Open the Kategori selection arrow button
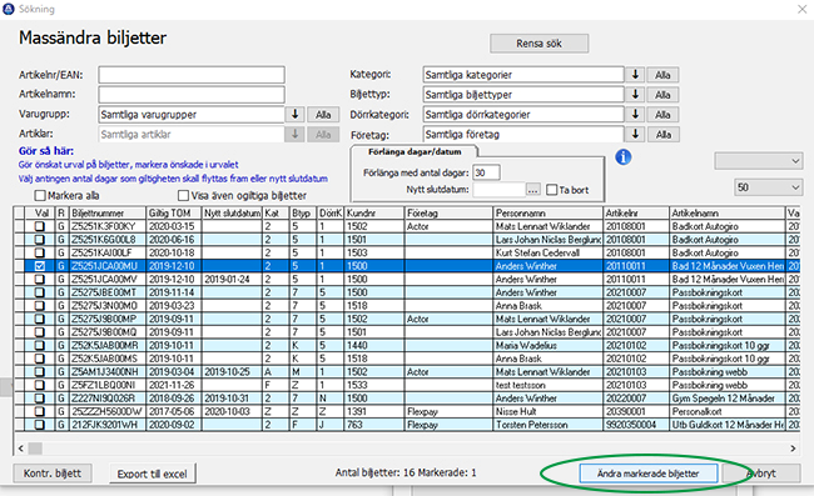Image resolution: width=814 pixels, height=496 pixels. 635,75
